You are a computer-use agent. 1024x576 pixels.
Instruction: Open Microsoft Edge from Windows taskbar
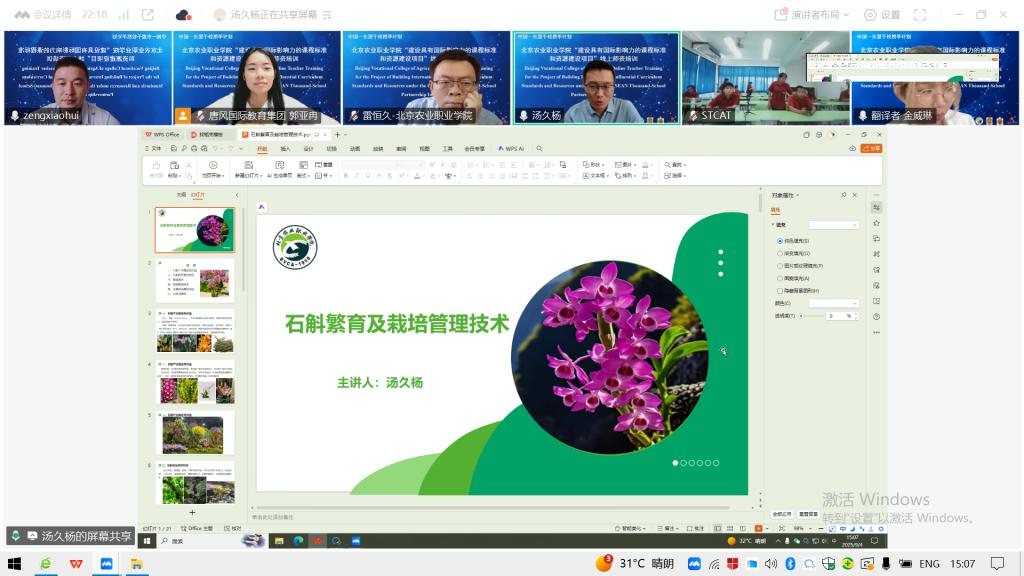click(x=46, y=564)
